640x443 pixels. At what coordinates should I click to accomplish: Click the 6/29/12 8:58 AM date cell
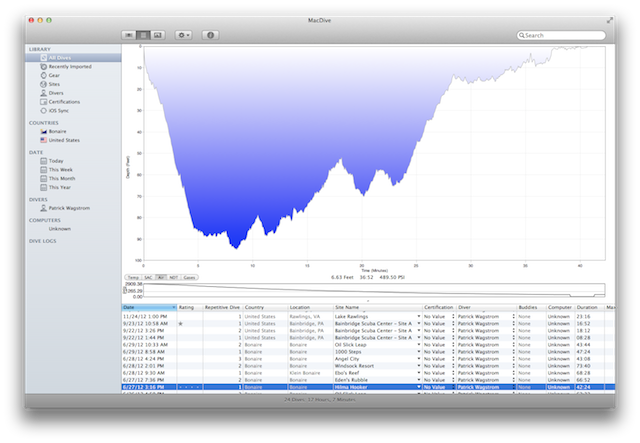(x=144, y=352)
